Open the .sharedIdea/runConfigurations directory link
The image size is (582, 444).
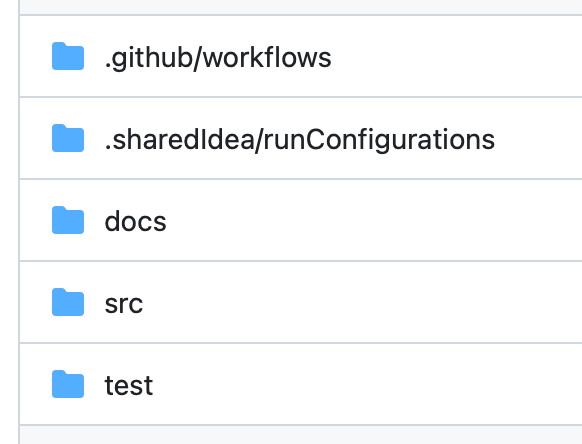pyautogui.click(x=300, y=140)
